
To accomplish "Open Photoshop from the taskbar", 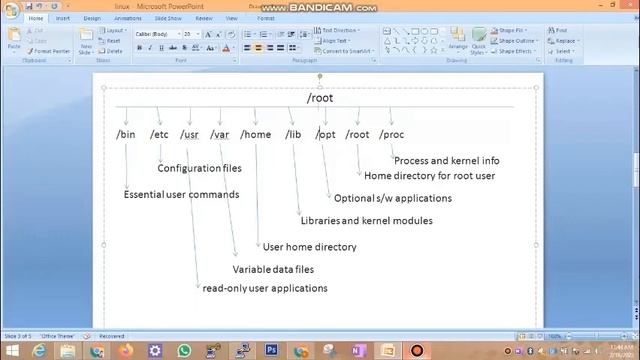I will [271, 351].
